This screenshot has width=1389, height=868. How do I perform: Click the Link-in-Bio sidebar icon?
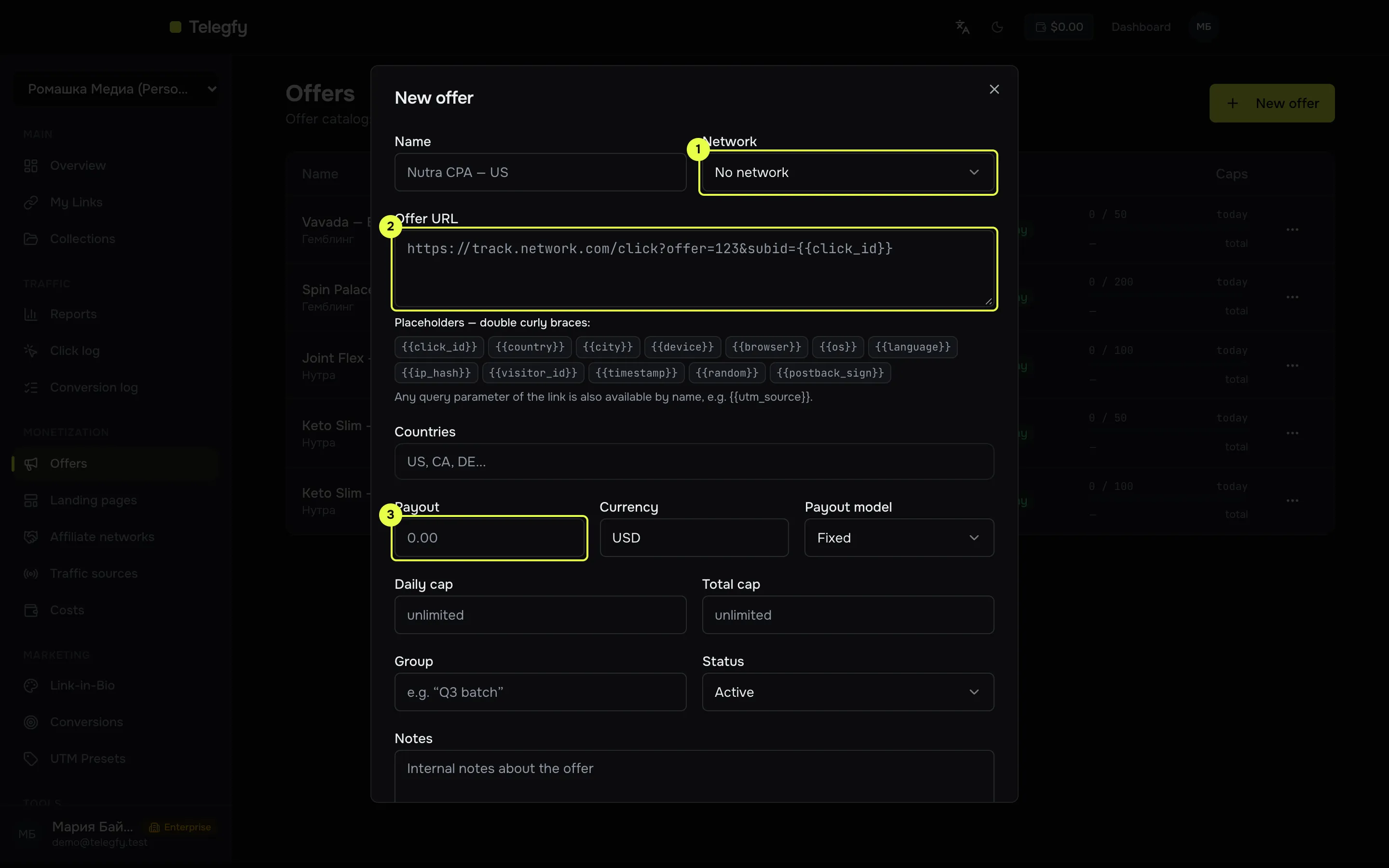pyautogui.click(x=31, y=685)
